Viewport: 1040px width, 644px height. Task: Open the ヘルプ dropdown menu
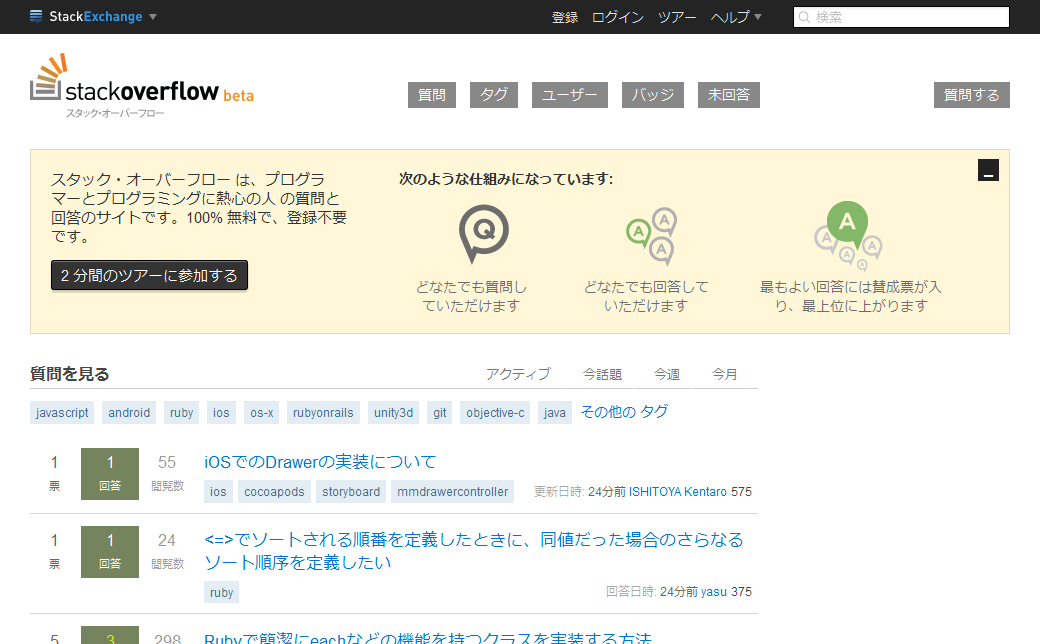736,17
